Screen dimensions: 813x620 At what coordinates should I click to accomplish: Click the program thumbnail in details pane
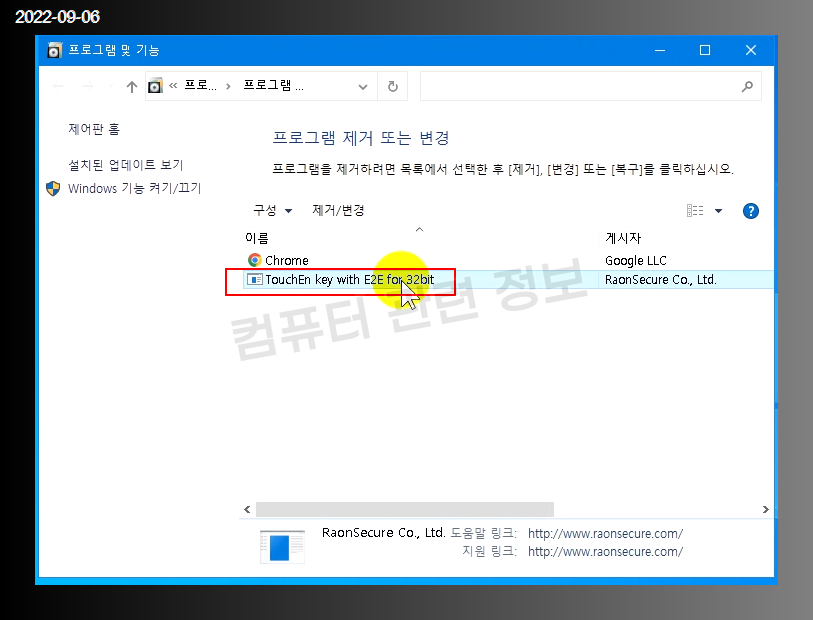tap(282, 546)
